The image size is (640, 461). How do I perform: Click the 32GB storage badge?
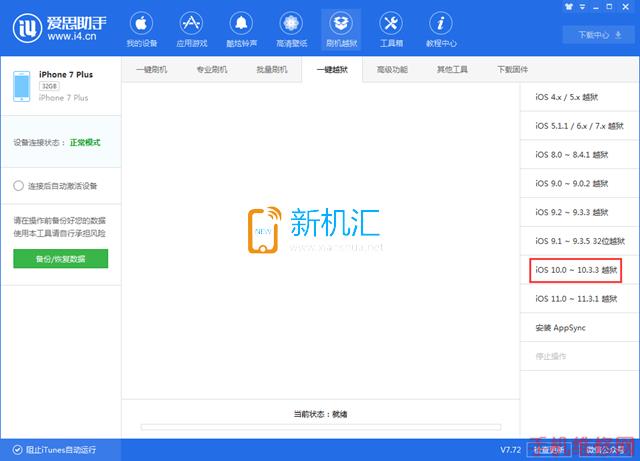point(49,86)
